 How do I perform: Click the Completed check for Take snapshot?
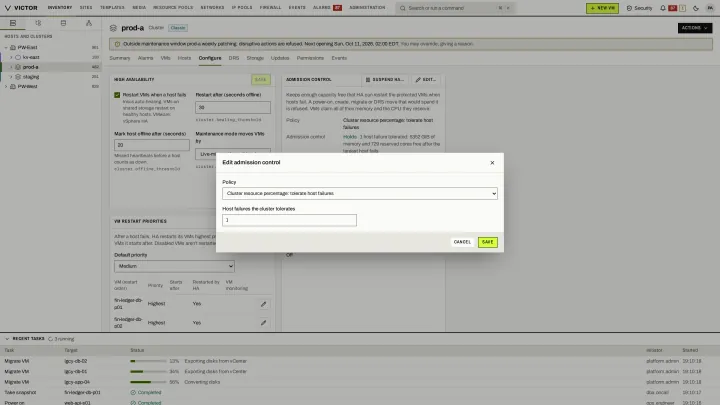(133, 393)
